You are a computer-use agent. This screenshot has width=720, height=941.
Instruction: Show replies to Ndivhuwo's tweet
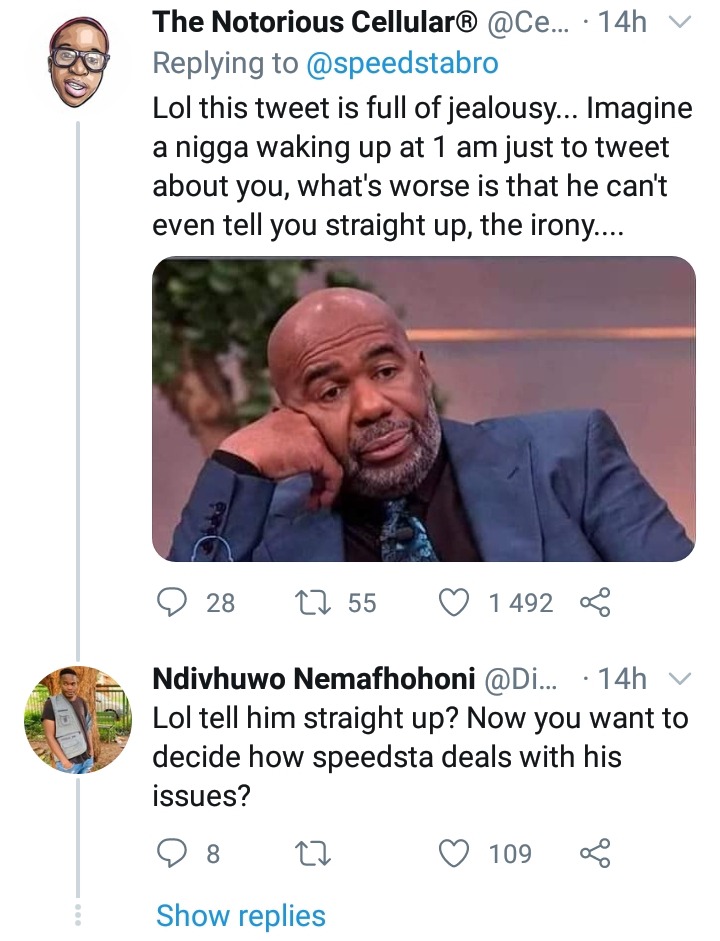[x=241, y=916]
